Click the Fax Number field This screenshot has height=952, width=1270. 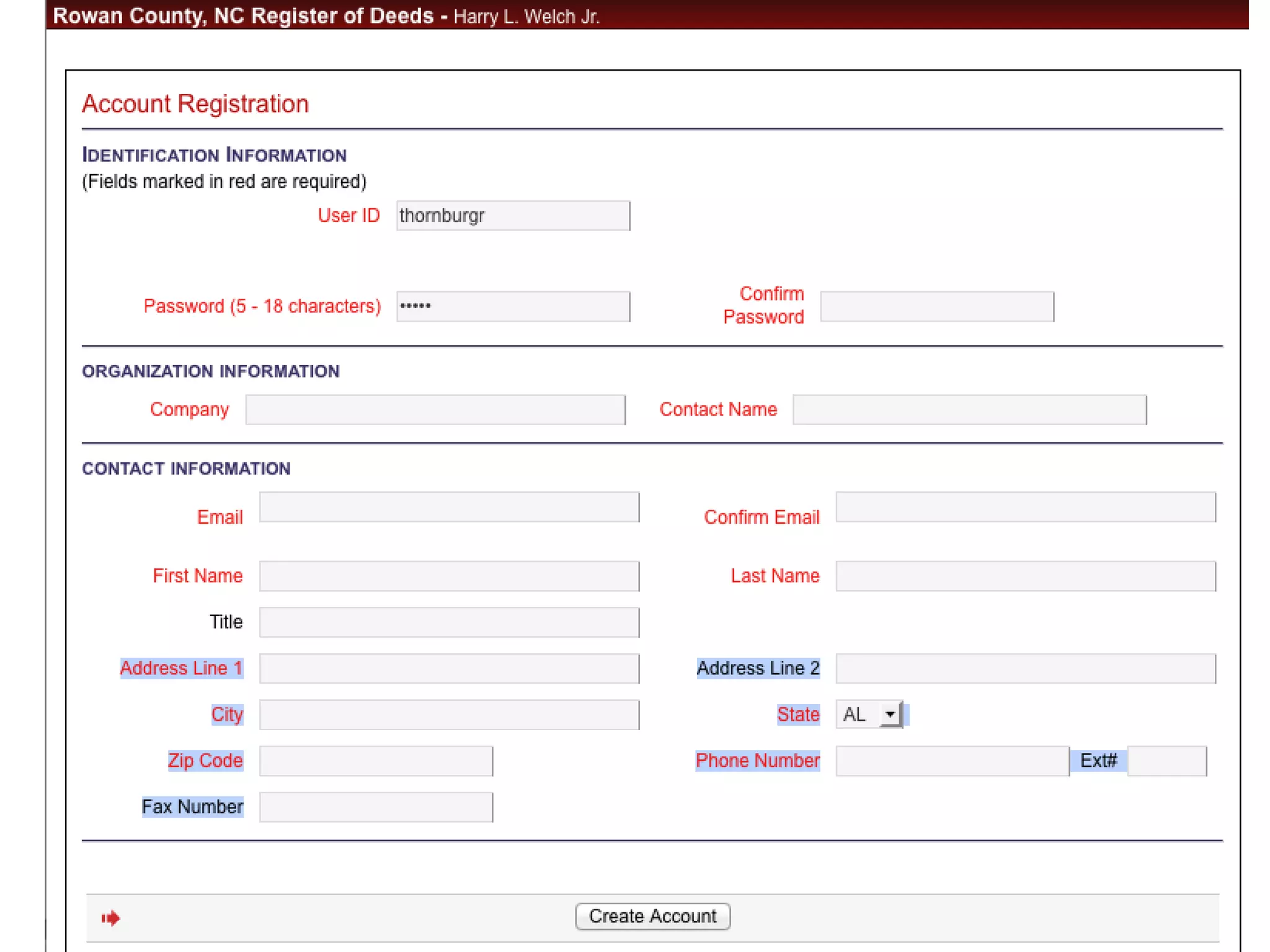pyautogui.click(x=376, y=807)
